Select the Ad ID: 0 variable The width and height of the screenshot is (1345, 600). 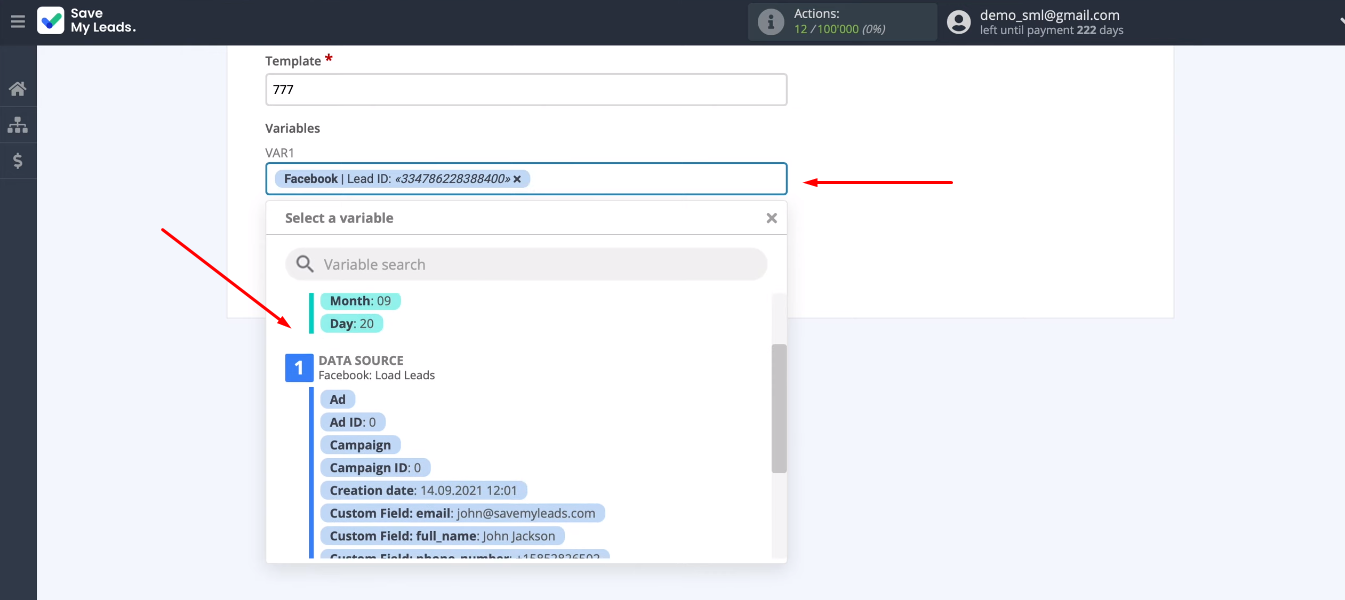(353, 422)
